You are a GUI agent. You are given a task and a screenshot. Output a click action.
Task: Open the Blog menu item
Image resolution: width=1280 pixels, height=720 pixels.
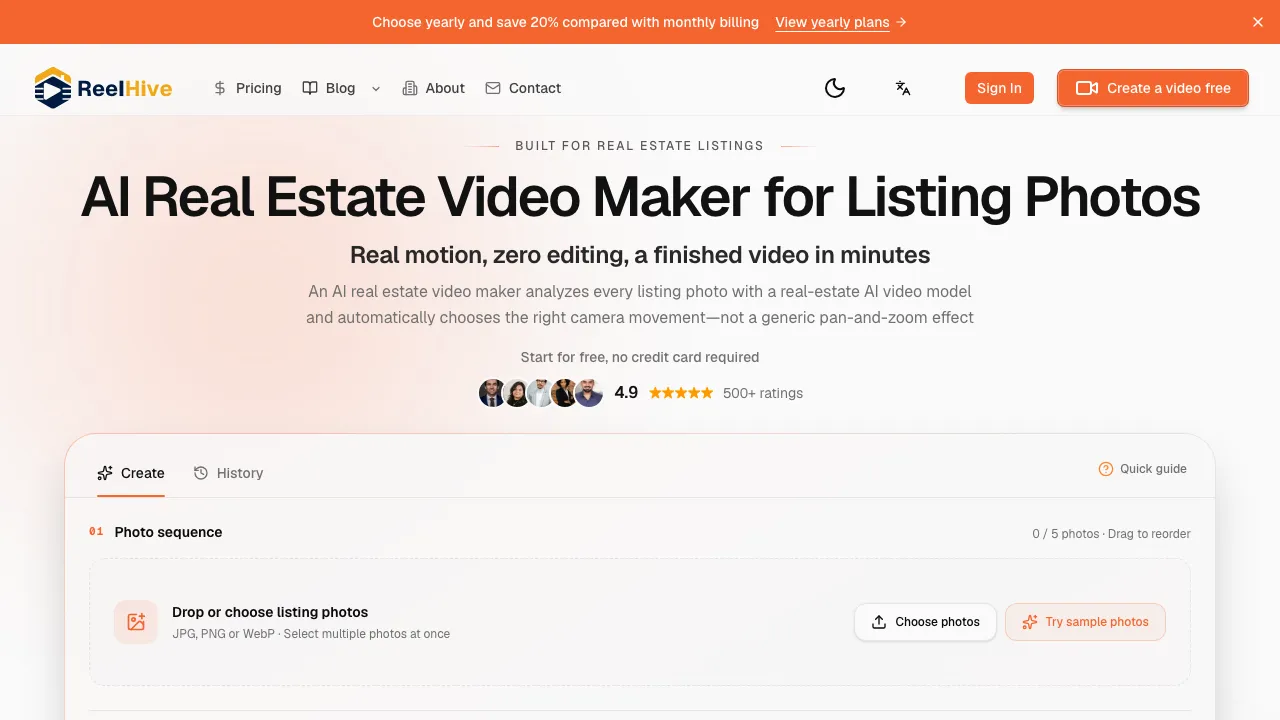click(329, 88)
